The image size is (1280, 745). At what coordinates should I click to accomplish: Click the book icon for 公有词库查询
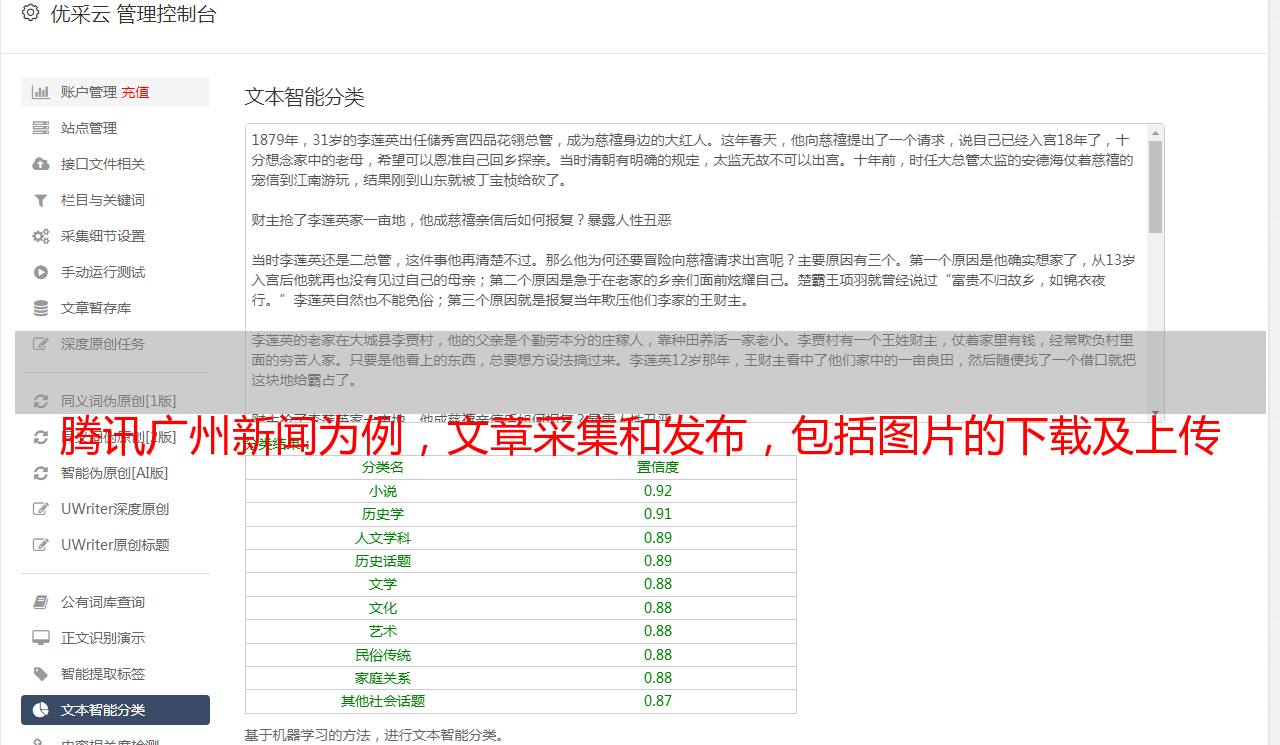41,602
